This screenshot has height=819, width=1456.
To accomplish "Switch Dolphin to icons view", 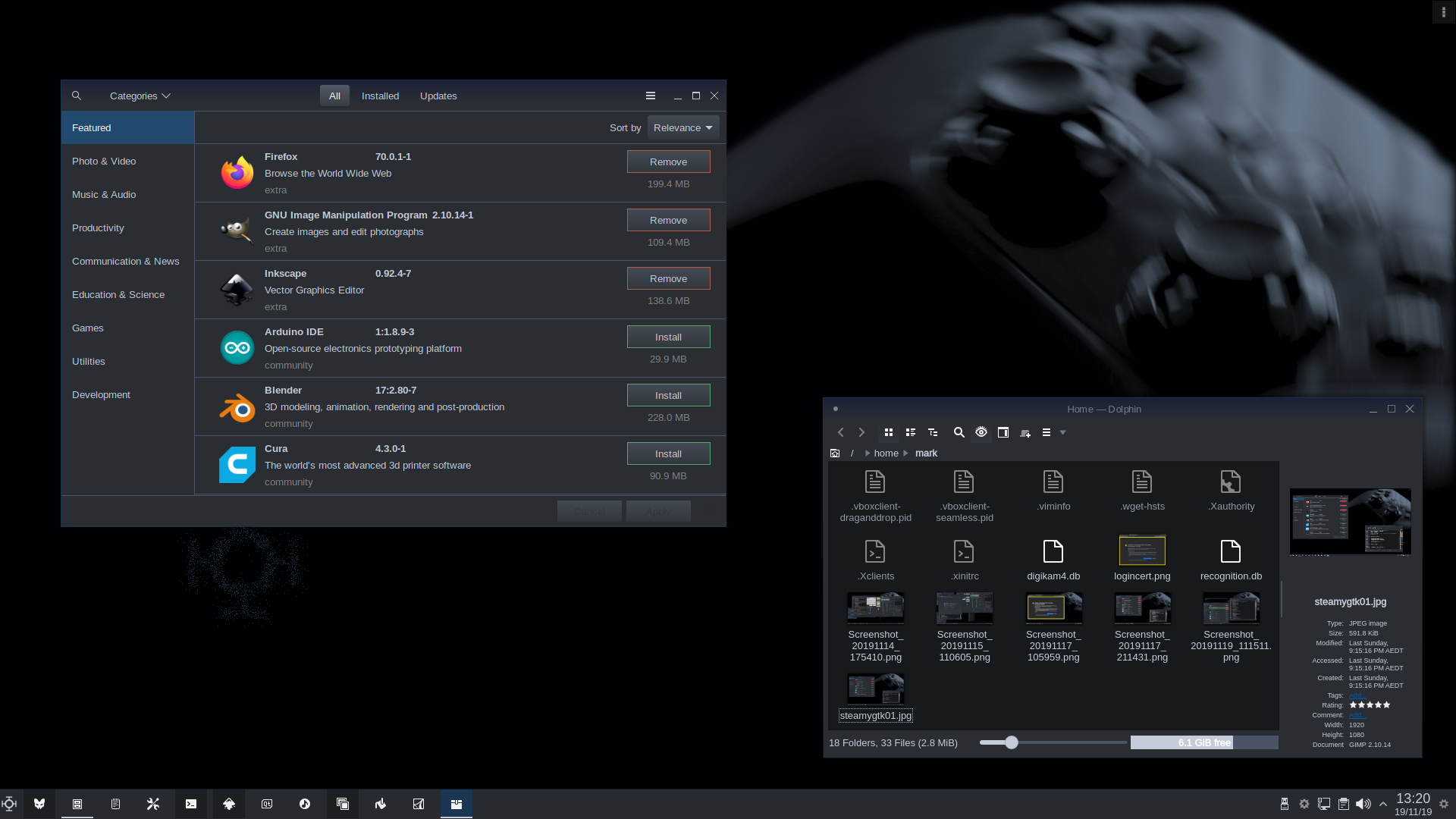I will click(889, 432).
